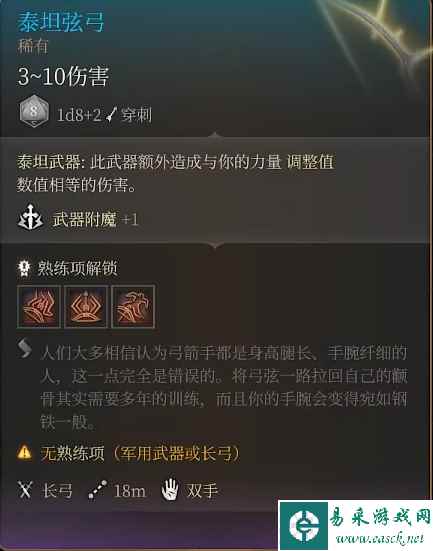
Task: Click the longbow weapon type icon
Action: pos(25,490)
